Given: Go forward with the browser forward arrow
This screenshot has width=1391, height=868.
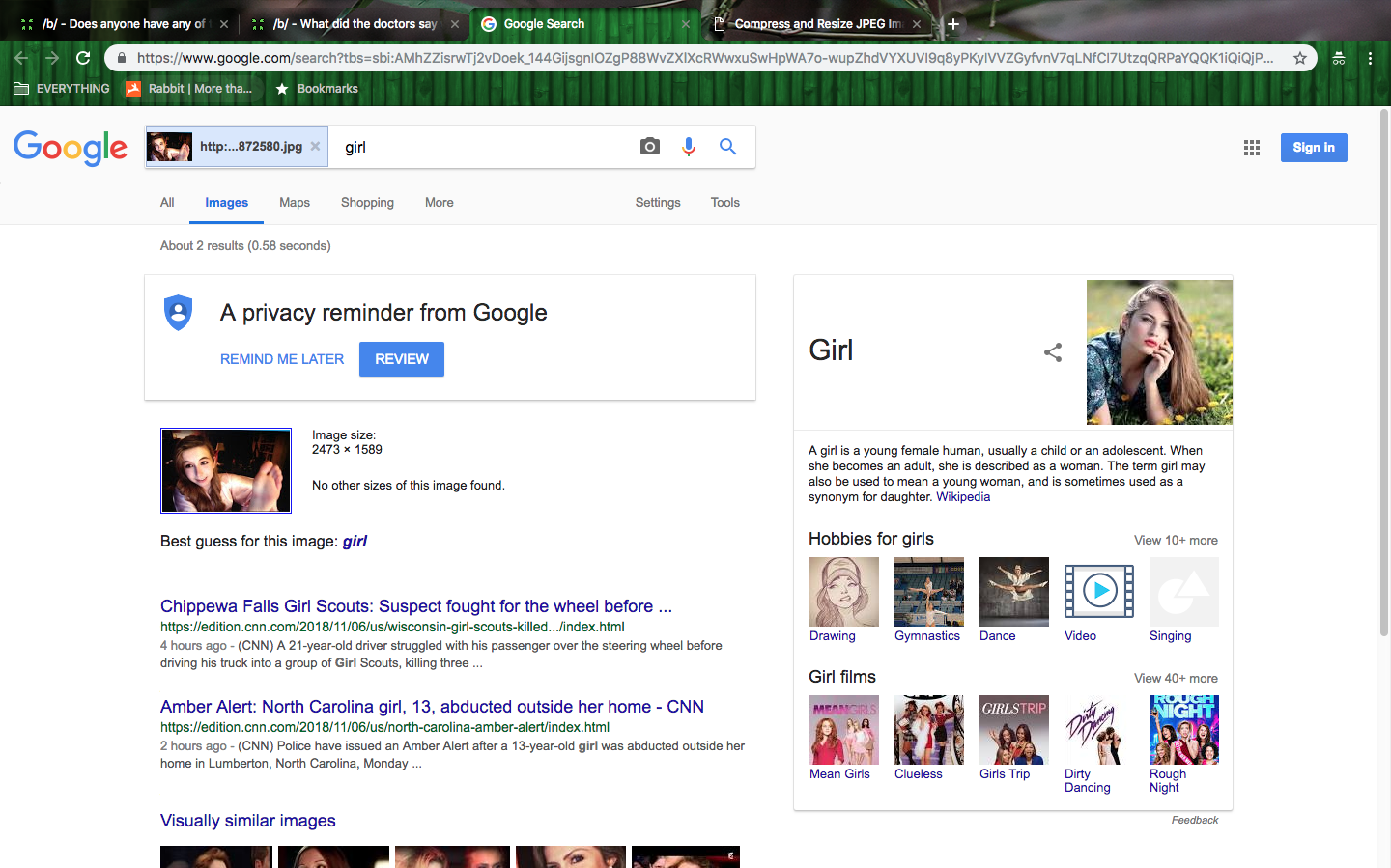Looking at the screenshot, I should pos(52,58).
